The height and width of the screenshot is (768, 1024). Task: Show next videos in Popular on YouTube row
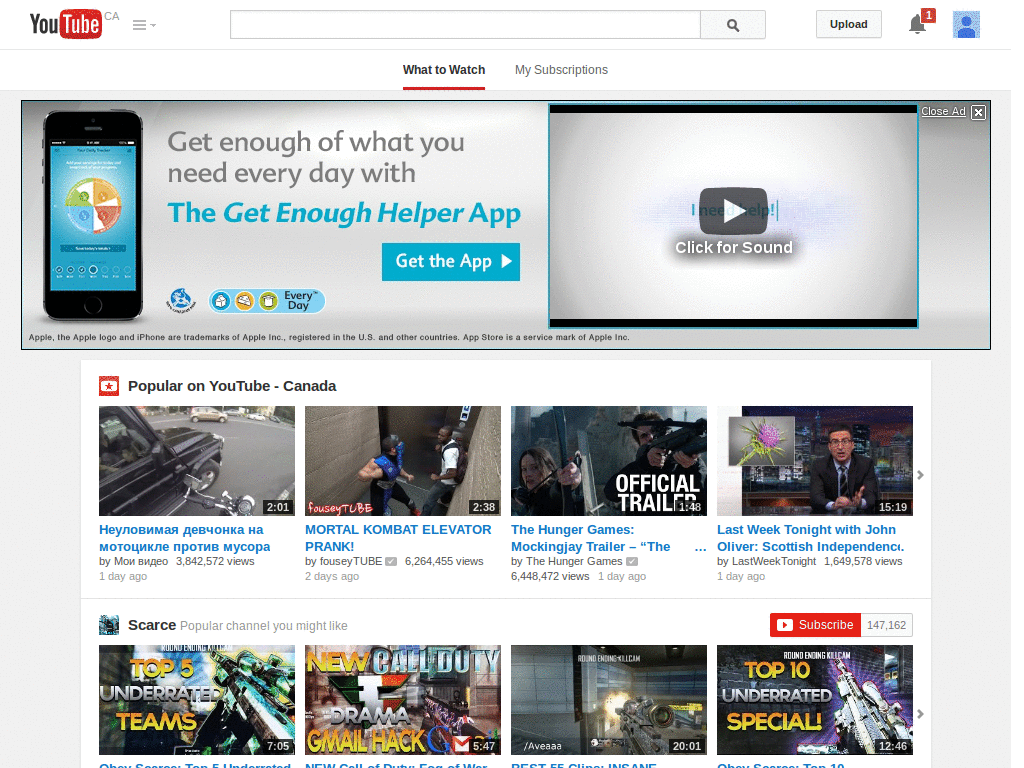[x=920, y=475]
